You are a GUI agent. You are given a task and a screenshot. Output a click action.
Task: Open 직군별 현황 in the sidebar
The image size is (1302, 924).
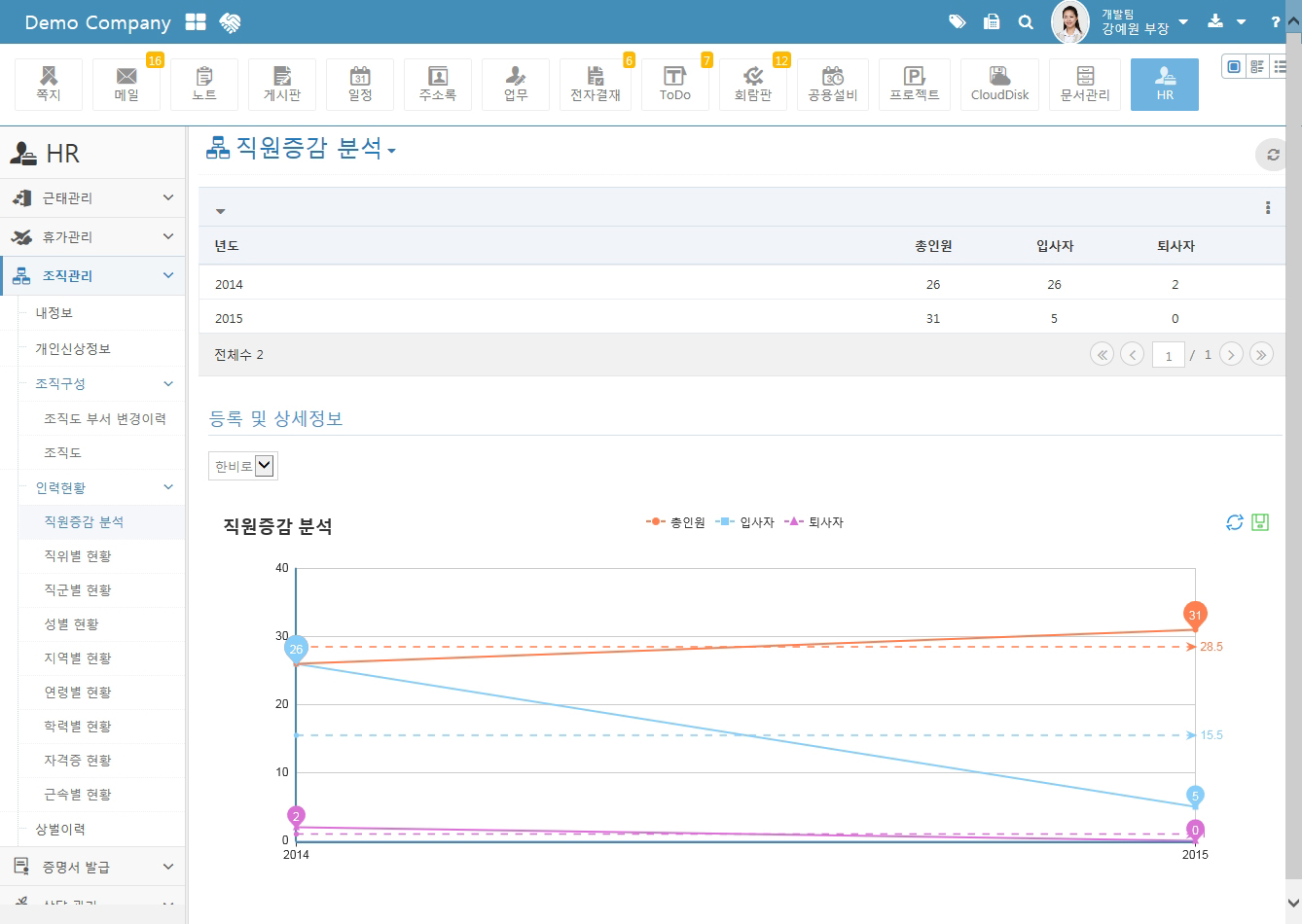coord(78,590)
